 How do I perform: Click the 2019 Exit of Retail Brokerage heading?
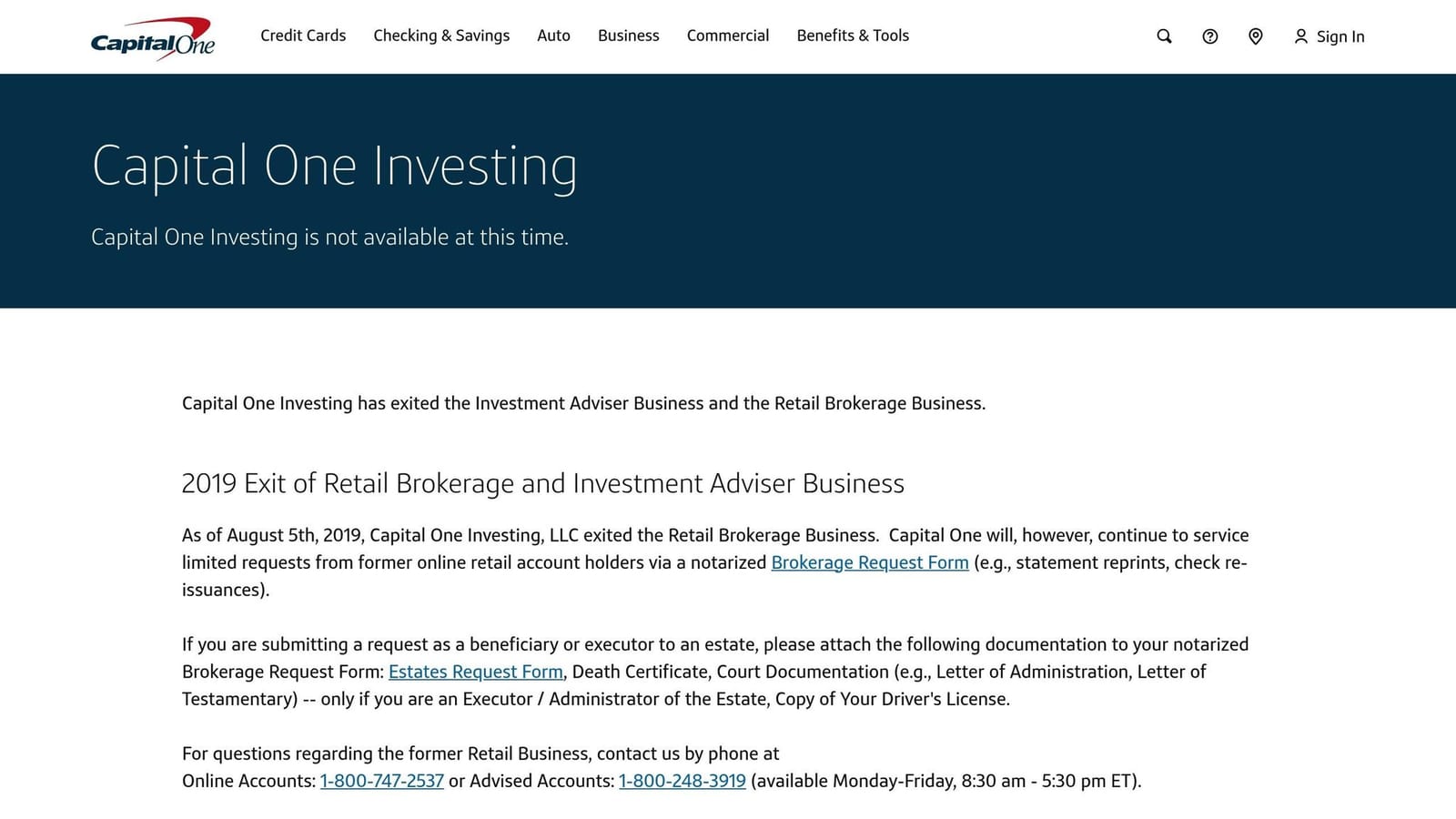[543, 483]
